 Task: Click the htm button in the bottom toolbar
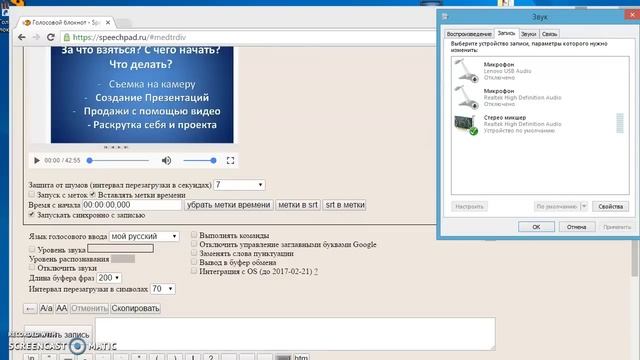pyautogui.click(x=301, y=358)
